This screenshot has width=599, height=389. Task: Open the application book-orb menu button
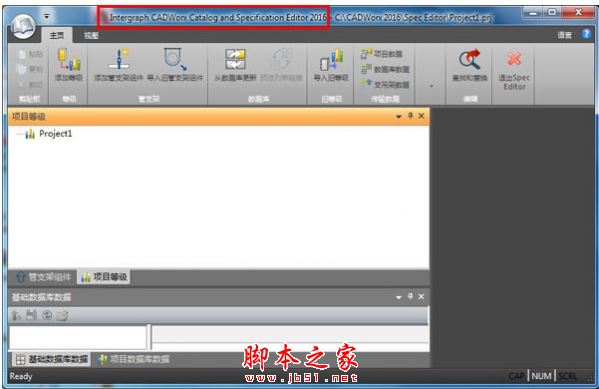[x=23, y=27]
